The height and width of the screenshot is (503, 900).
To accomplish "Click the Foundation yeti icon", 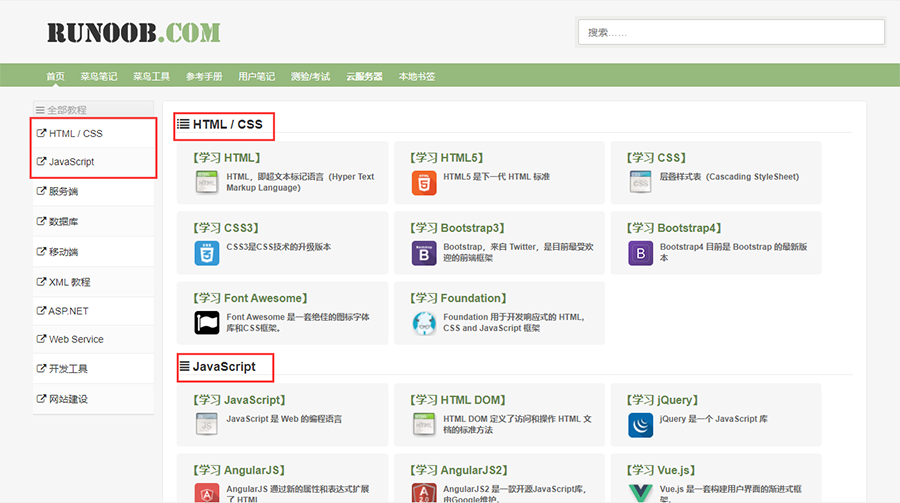I will tap(424, 323).
